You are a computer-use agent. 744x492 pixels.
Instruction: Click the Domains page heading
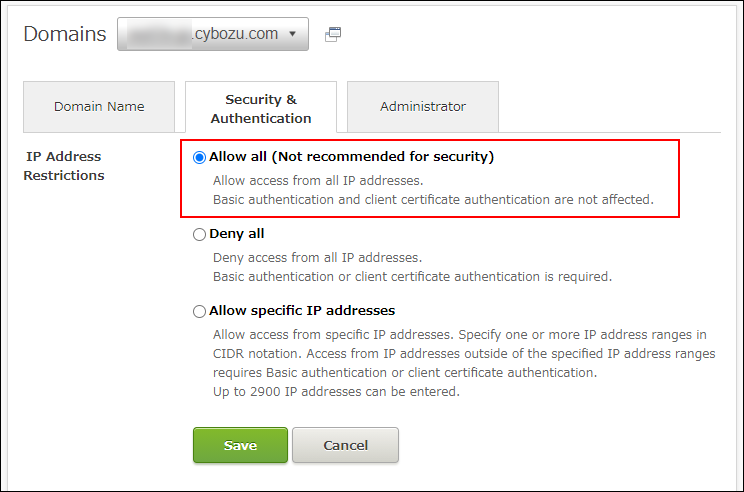pos(65,34)
